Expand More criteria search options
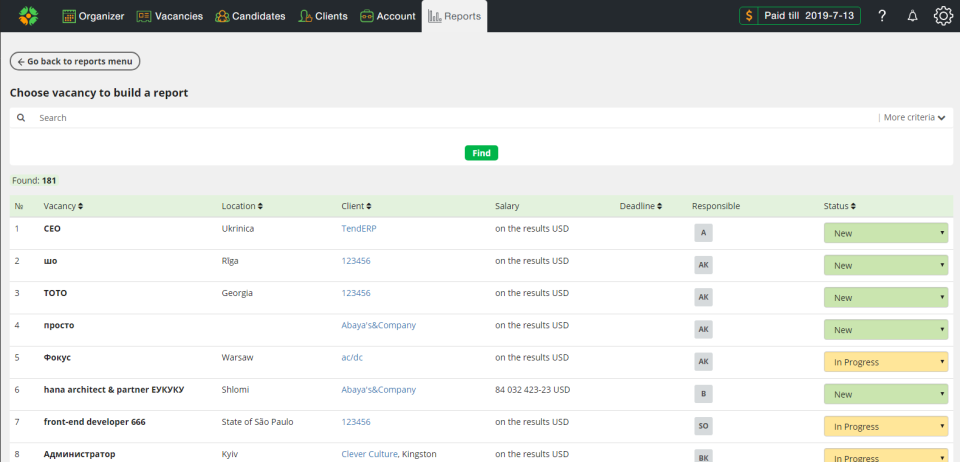The height and width of the screenshot is (462, 960). [915, 117]
